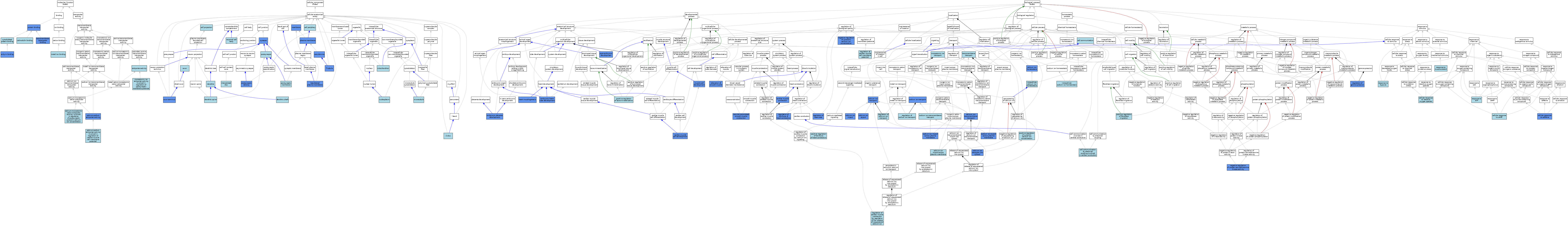1568x226 pixels.
Task: Click the molecular_function root node
Action: tap(65, 4)
